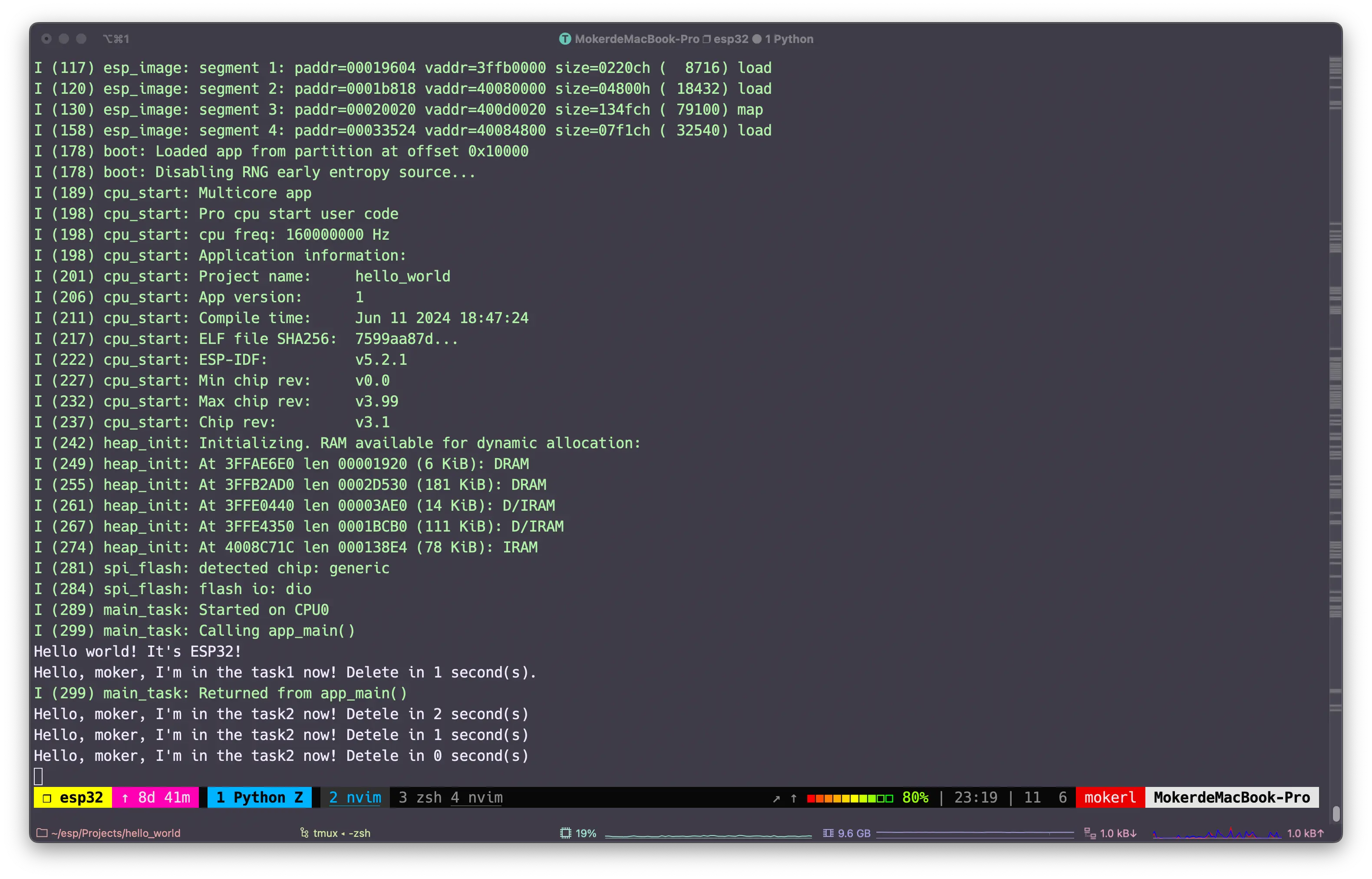The image size is (1372, 879).
Task: Switch to tmux window 1 Python
Action: tap(260, 797)
